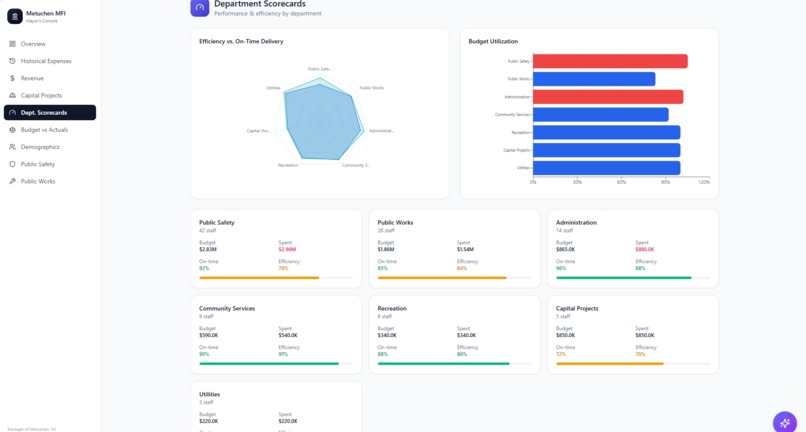806x432 pixels.
Task: Click the Metuchen MFI building logo icon
Action: (x=14, y=16)
